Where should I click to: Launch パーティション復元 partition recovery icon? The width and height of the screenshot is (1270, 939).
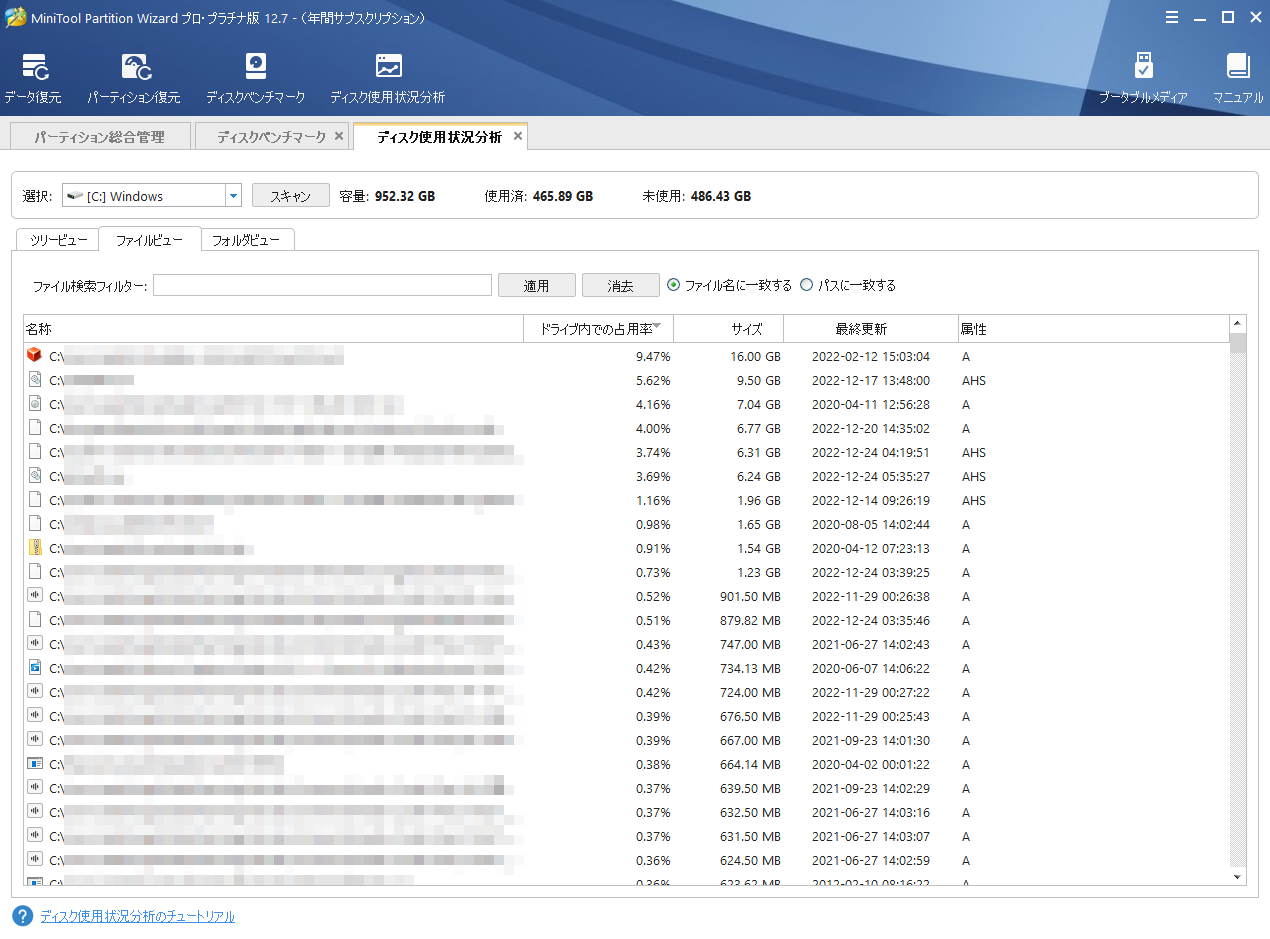click(134, 68)
